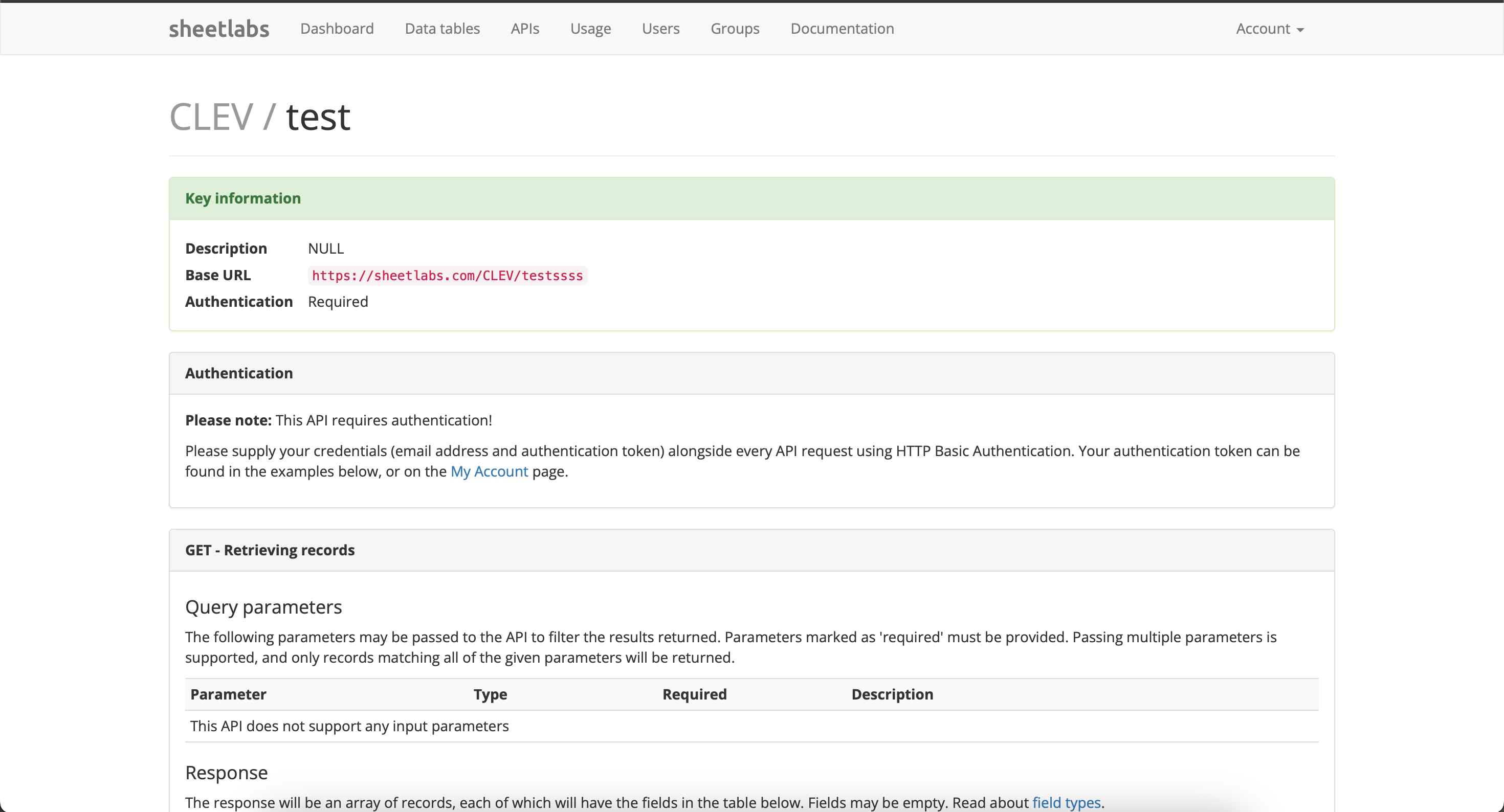Go to Dashboard in navigation bar

click(337, 29)
